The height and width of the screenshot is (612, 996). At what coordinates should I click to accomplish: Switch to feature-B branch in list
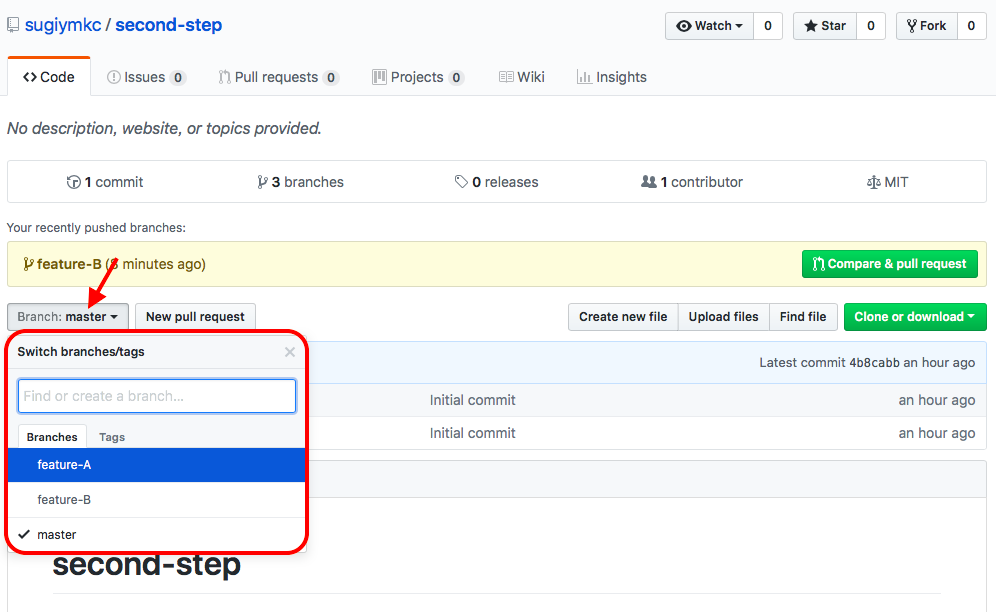(64, 500)
